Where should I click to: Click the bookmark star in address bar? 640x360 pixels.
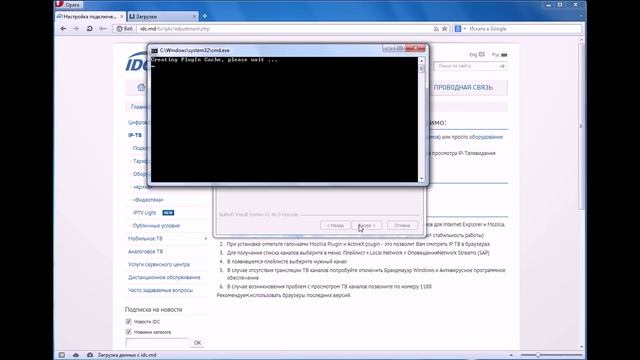coord(444,29)
